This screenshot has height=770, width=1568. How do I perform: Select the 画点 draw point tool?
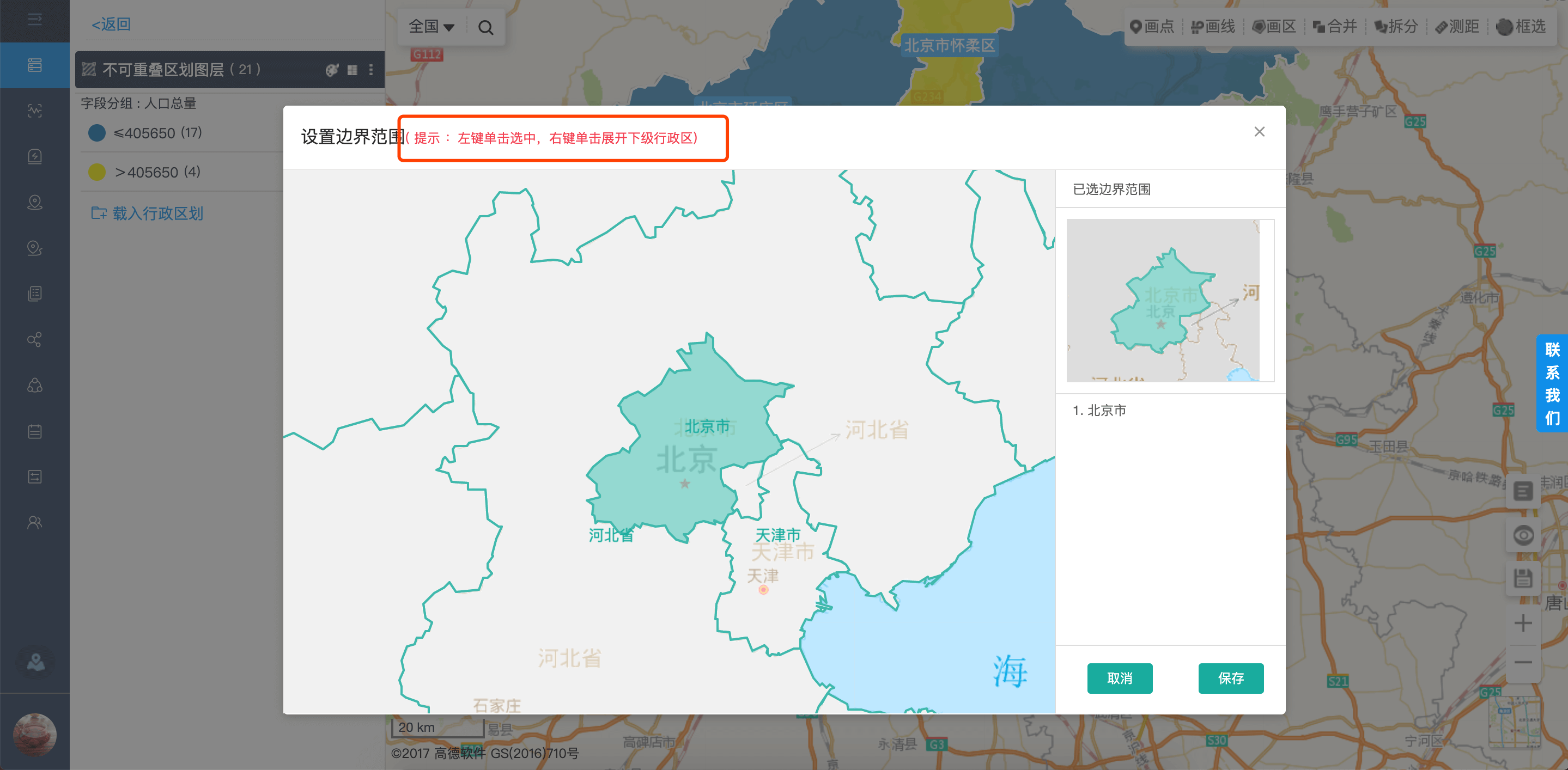coord(1152,26)
